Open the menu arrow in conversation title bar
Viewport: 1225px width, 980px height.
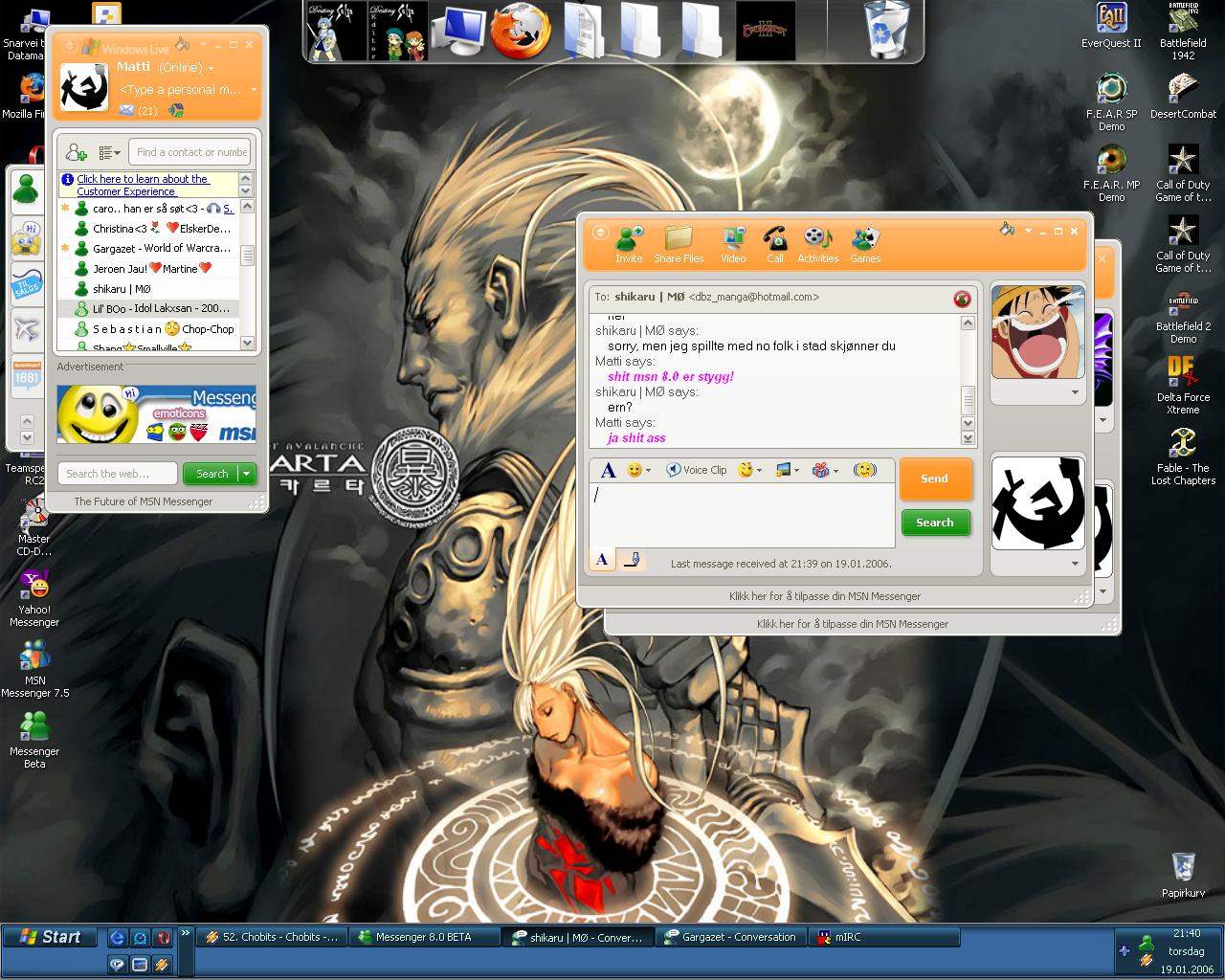tap(1028, 231)
